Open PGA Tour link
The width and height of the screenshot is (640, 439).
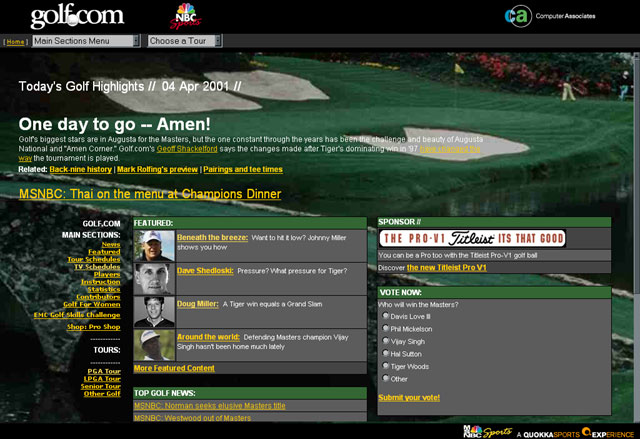(x=104, y=371)
